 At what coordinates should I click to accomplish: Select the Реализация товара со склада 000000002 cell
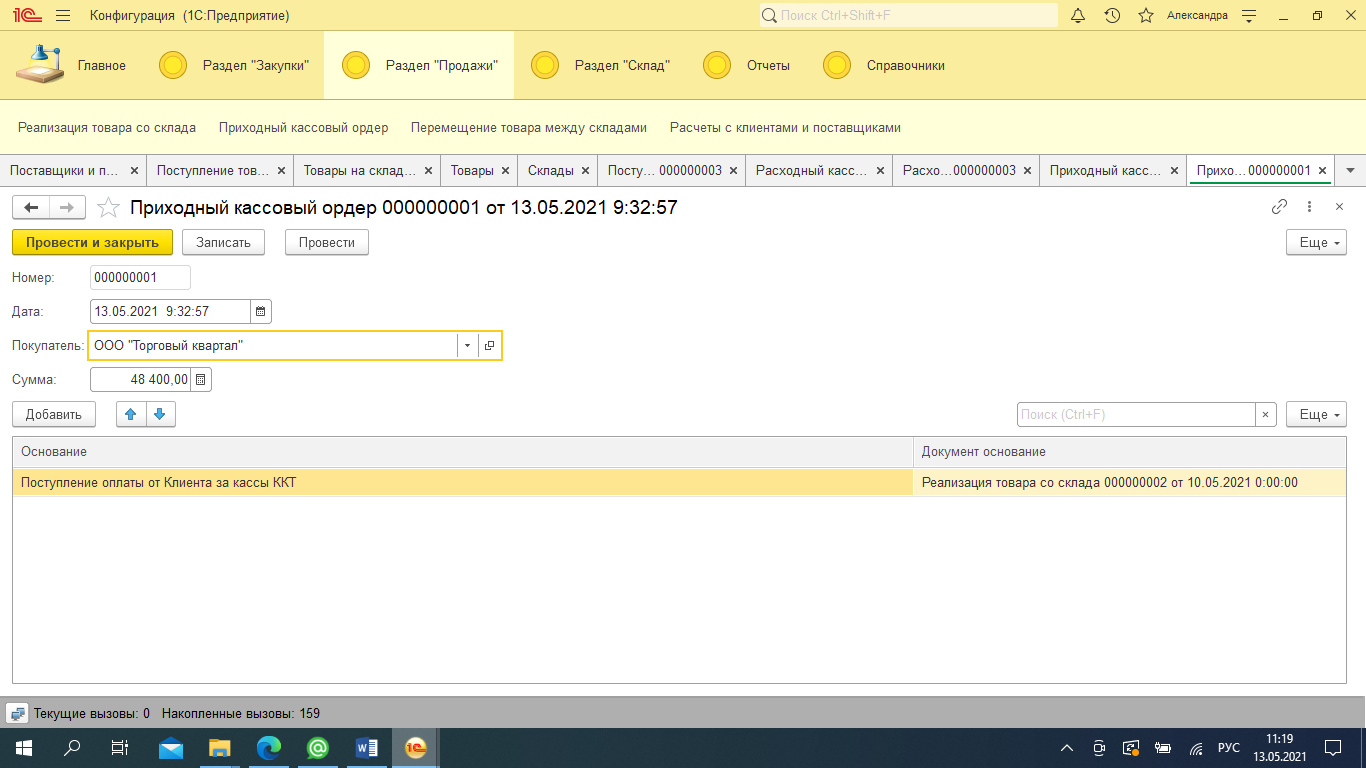point(1130,482)
